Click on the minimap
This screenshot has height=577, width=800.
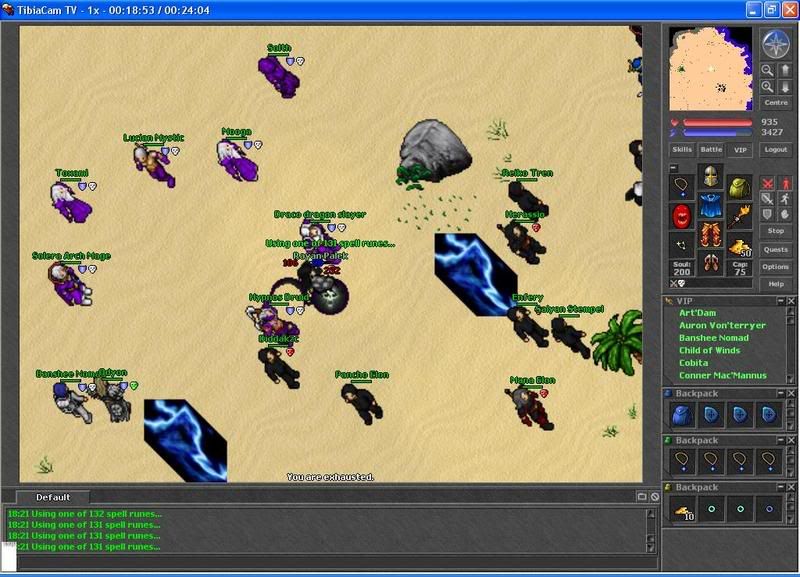[x=710, y=69]
